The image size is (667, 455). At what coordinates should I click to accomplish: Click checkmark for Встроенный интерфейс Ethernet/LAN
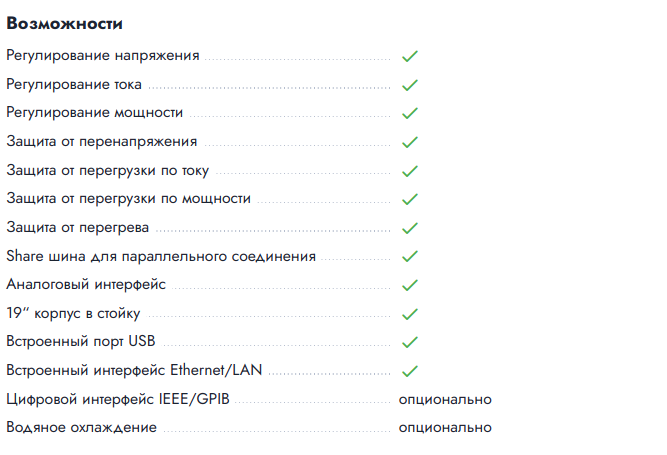[x=408, y=371]
